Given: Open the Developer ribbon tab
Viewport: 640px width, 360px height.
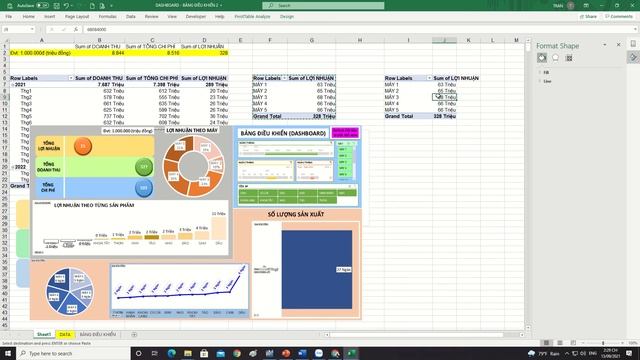Looking at the screenshot, I should 196,17.
